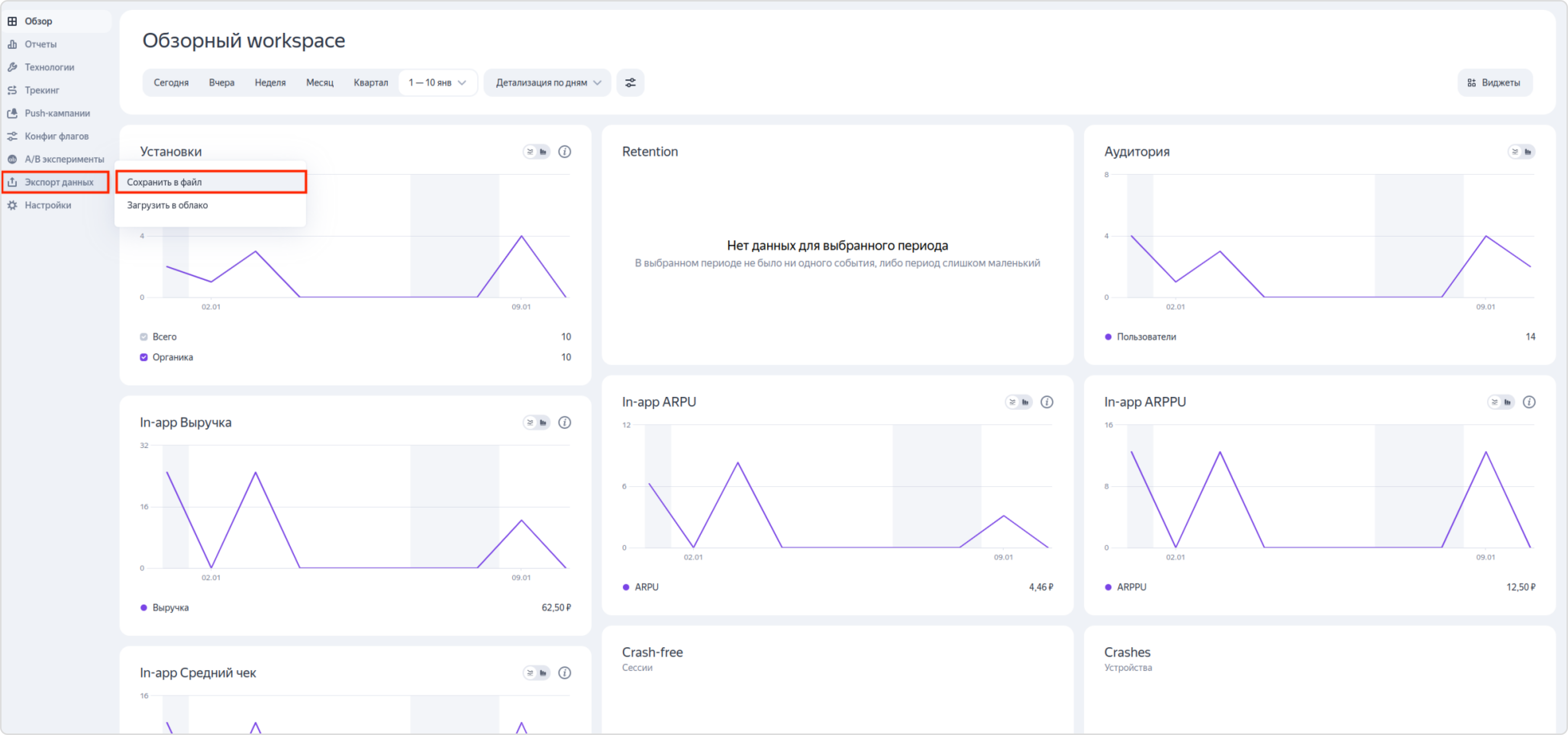The width and height of the screenshot is (1568, 735).
Task: Switch In-app Средний чек to line chart
Action: [x=530, y=673]
